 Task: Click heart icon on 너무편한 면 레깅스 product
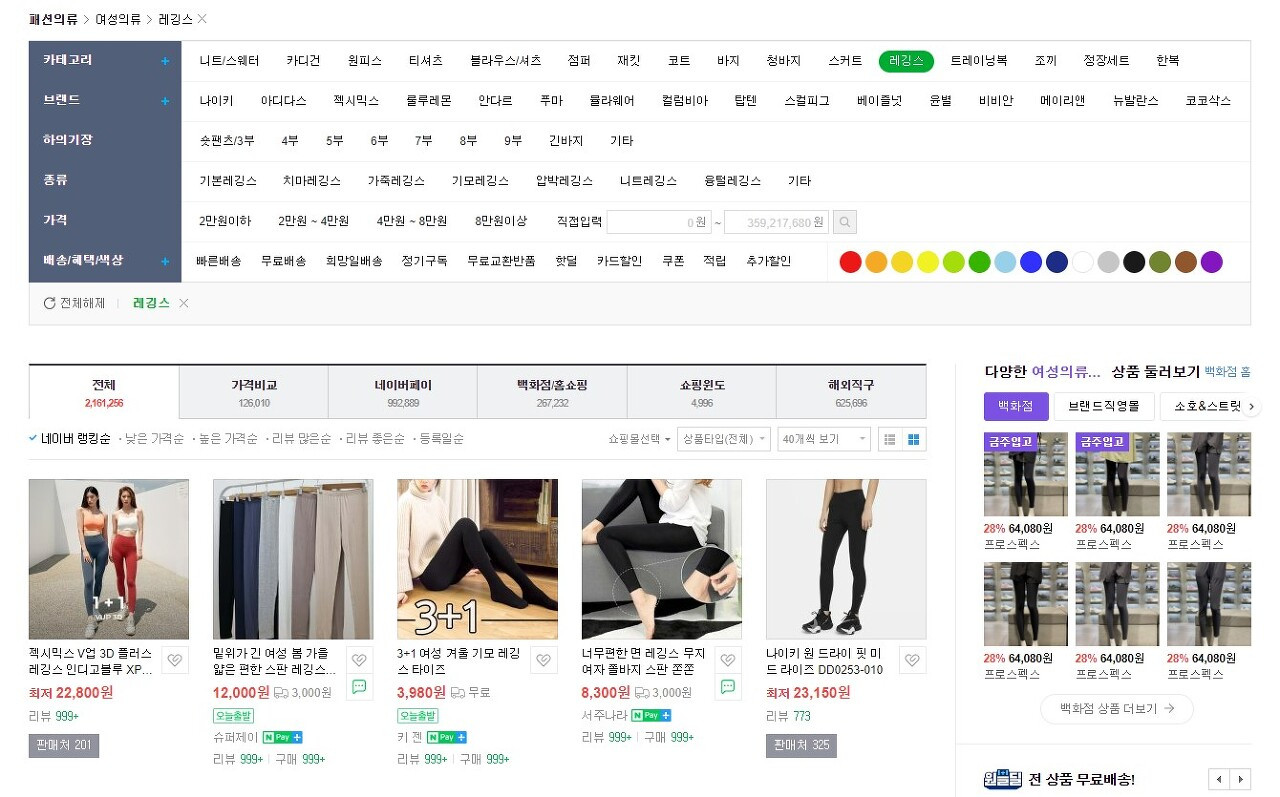pyautogui.click(x=728, y=660)
